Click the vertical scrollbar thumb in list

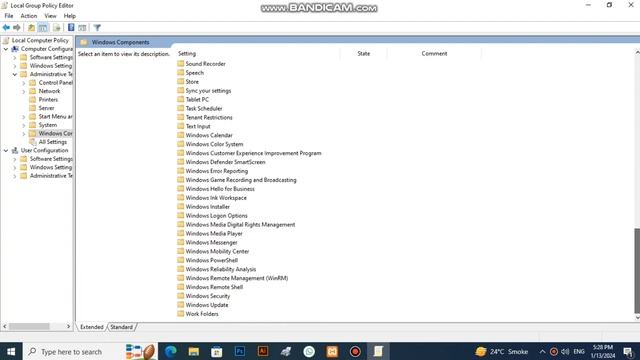(637, 271)
